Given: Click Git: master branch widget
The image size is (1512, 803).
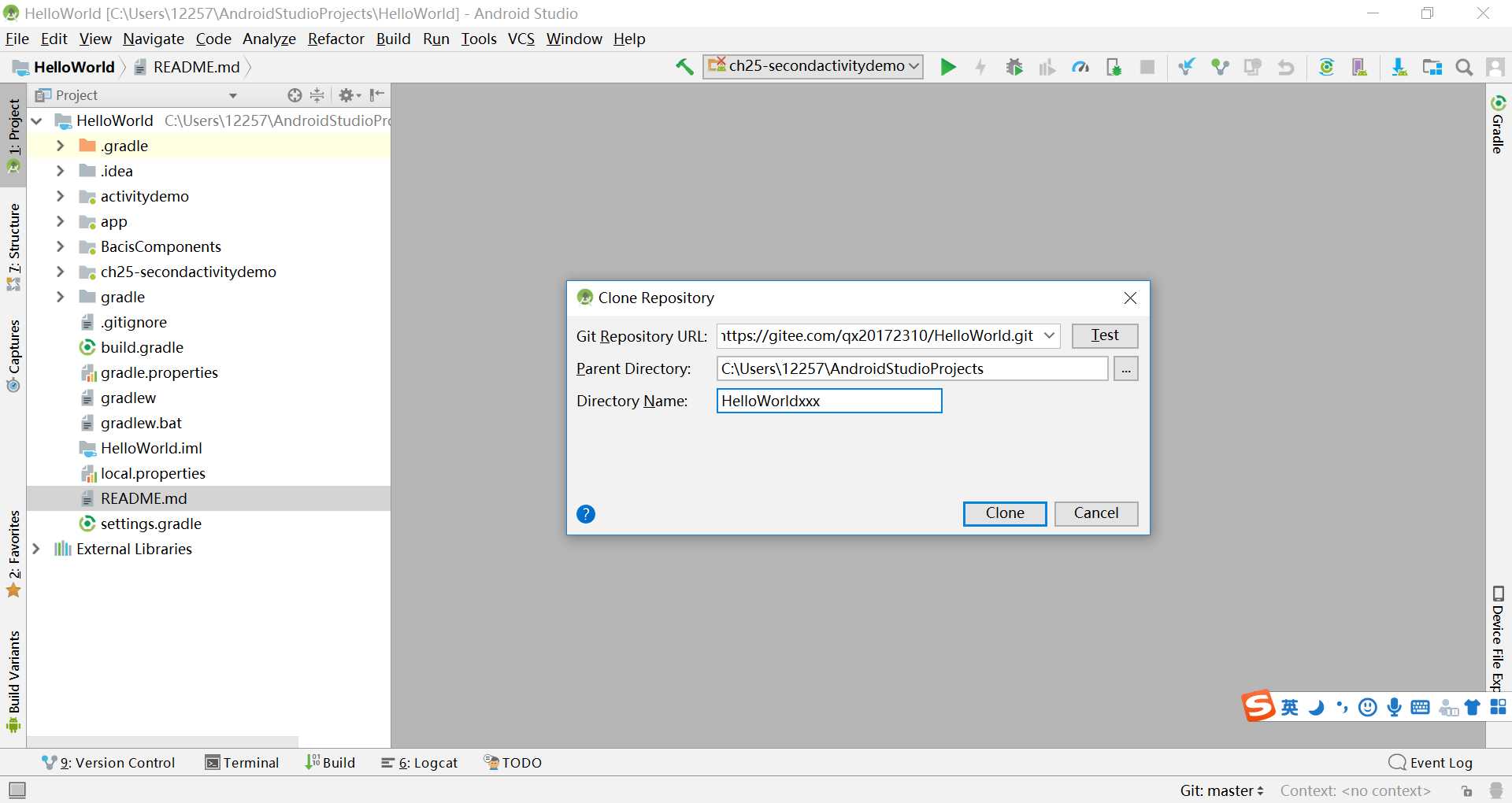Looking at the screenshot, I should [1221, 790].
